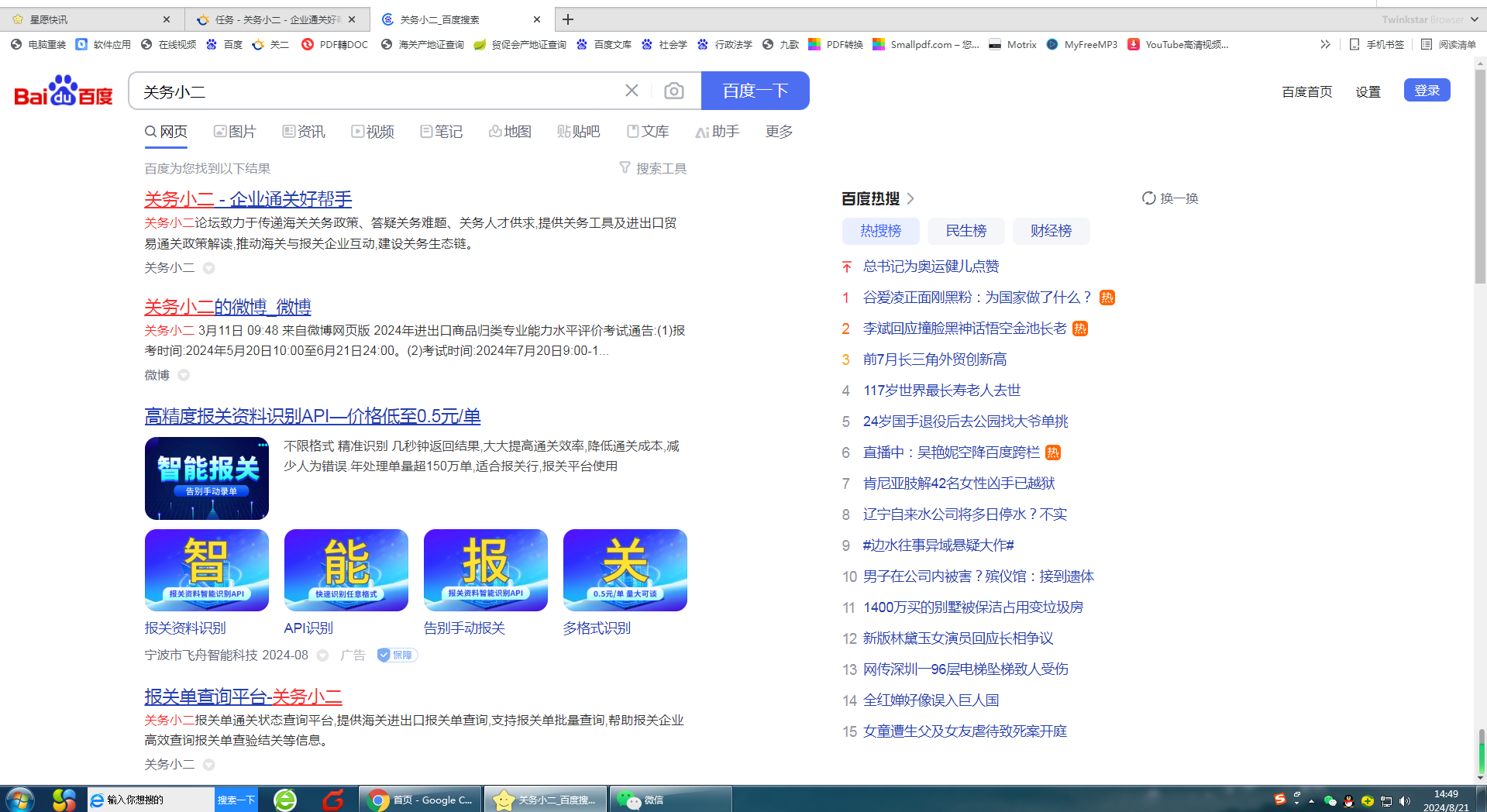1487x812 pixels.
Task: Click the 关 多格式识别 thumbnail
Action: click(x=625, y=570)
